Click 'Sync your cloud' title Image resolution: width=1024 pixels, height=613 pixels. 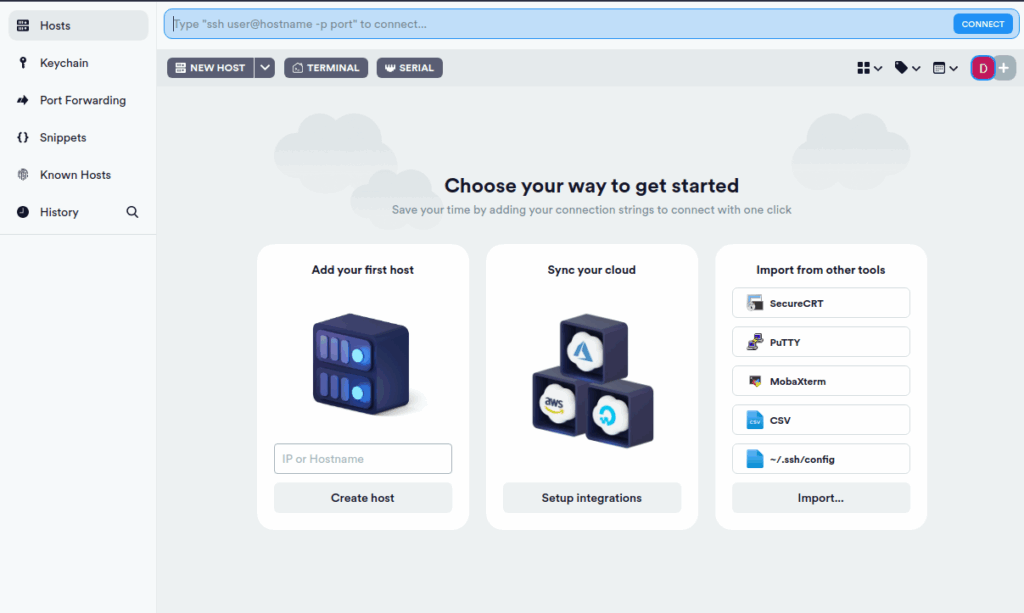[x=592, y=270]
